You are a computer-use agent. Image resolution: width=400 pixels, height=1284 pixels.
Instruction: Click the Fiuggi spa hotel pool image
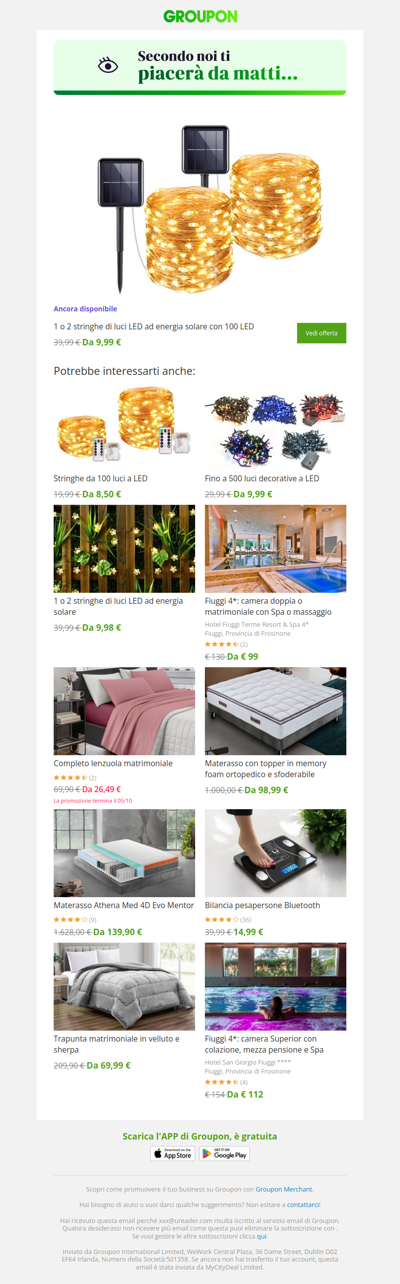(x=275, y=548)
